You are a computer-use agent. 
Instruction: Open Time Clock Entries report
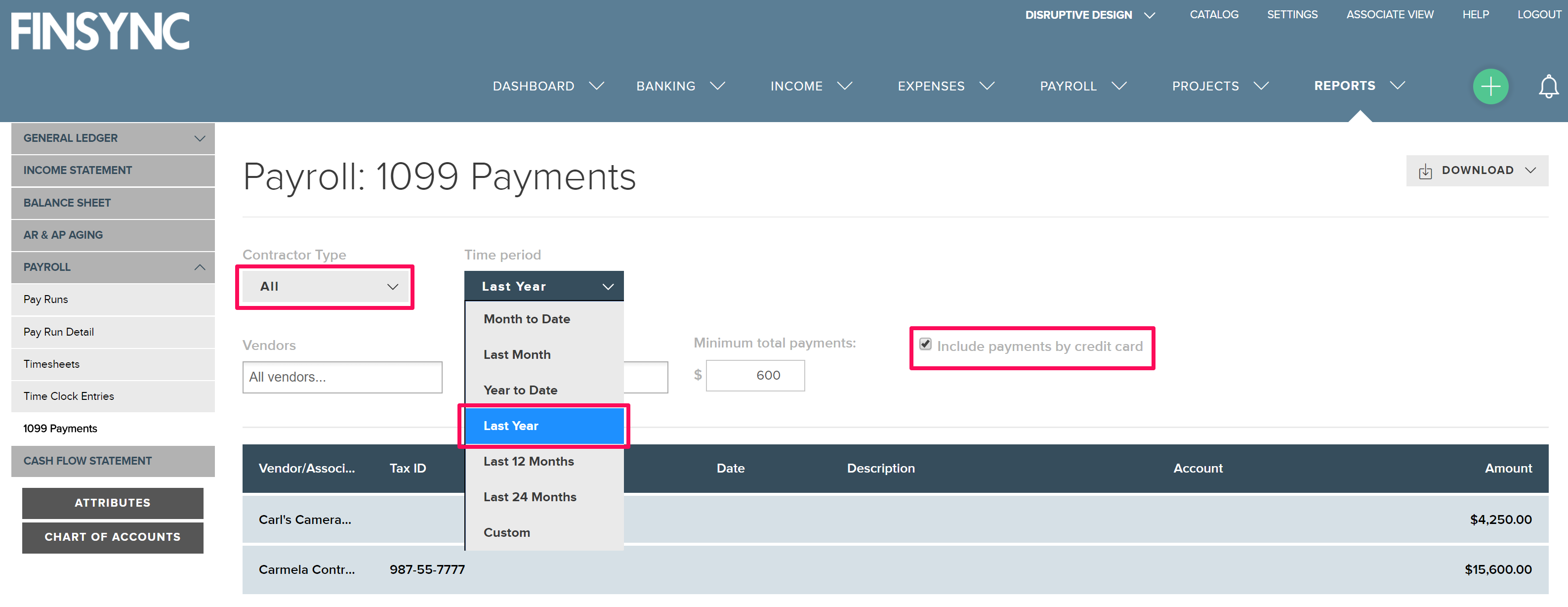pos(113,396)
